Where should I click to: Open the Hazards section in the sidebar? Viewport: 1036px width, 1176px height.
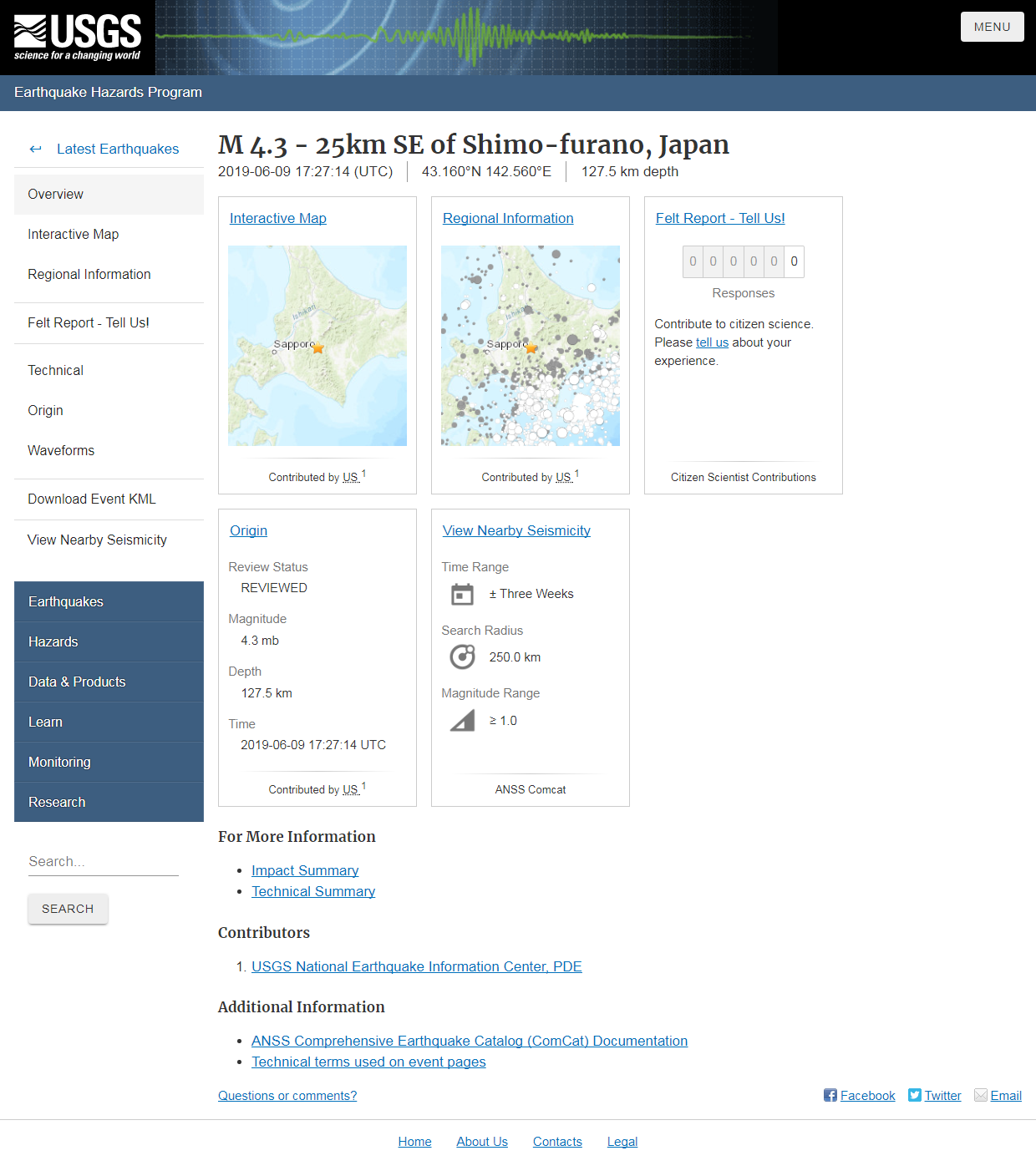click(53, 641)
